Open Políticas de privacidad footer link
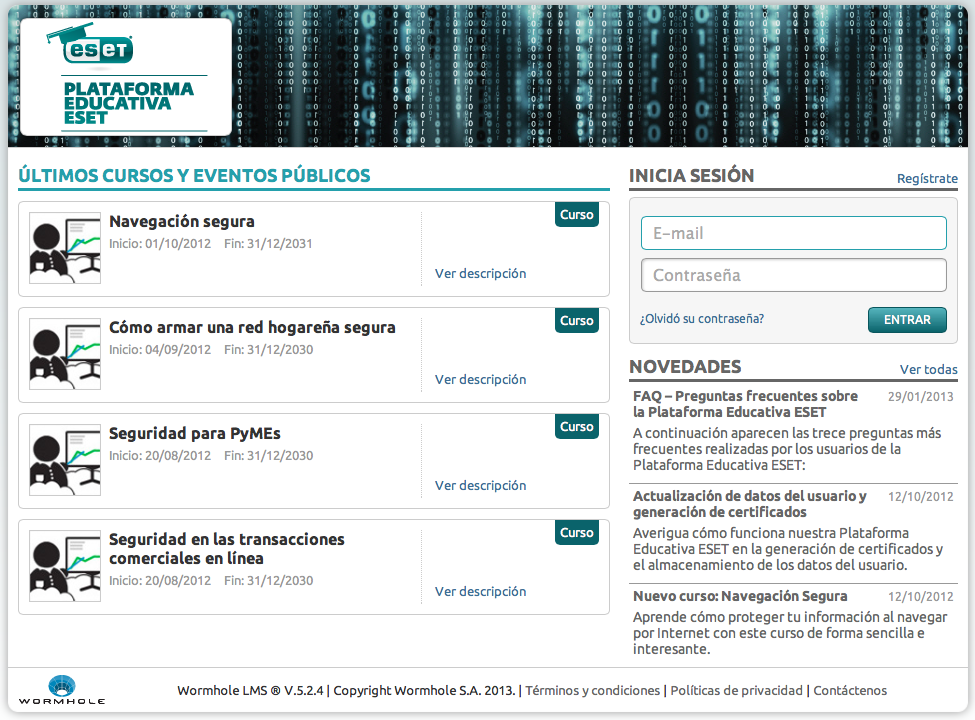This screenshot has width=975, height=720. point(736,691)
